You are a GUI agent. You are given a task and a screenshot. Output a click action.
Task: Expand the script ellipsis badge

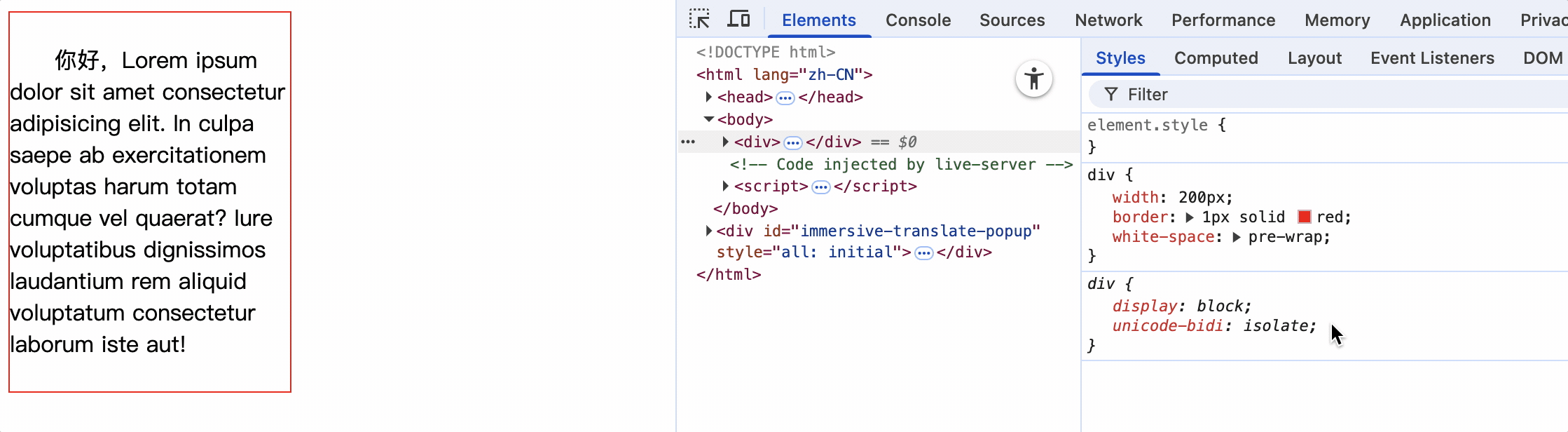pos(821,187)
